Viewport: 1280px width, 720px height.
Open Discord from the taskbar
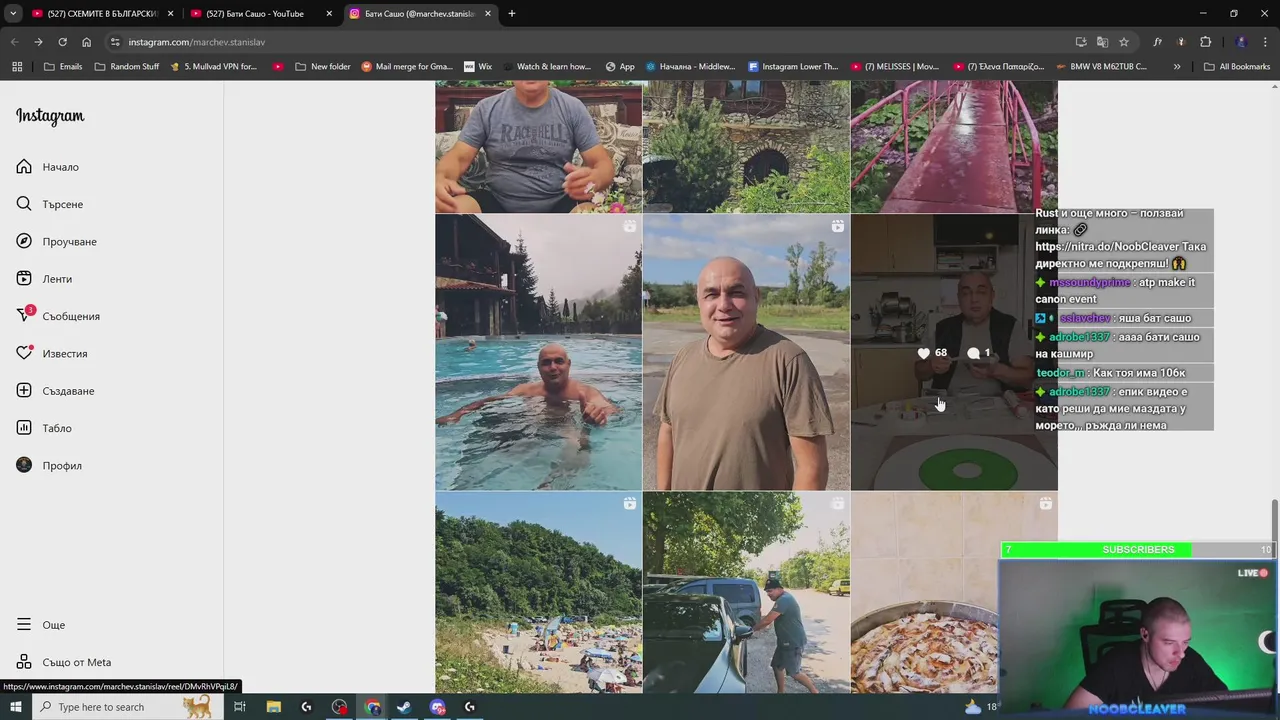click(x=437, y=707)
